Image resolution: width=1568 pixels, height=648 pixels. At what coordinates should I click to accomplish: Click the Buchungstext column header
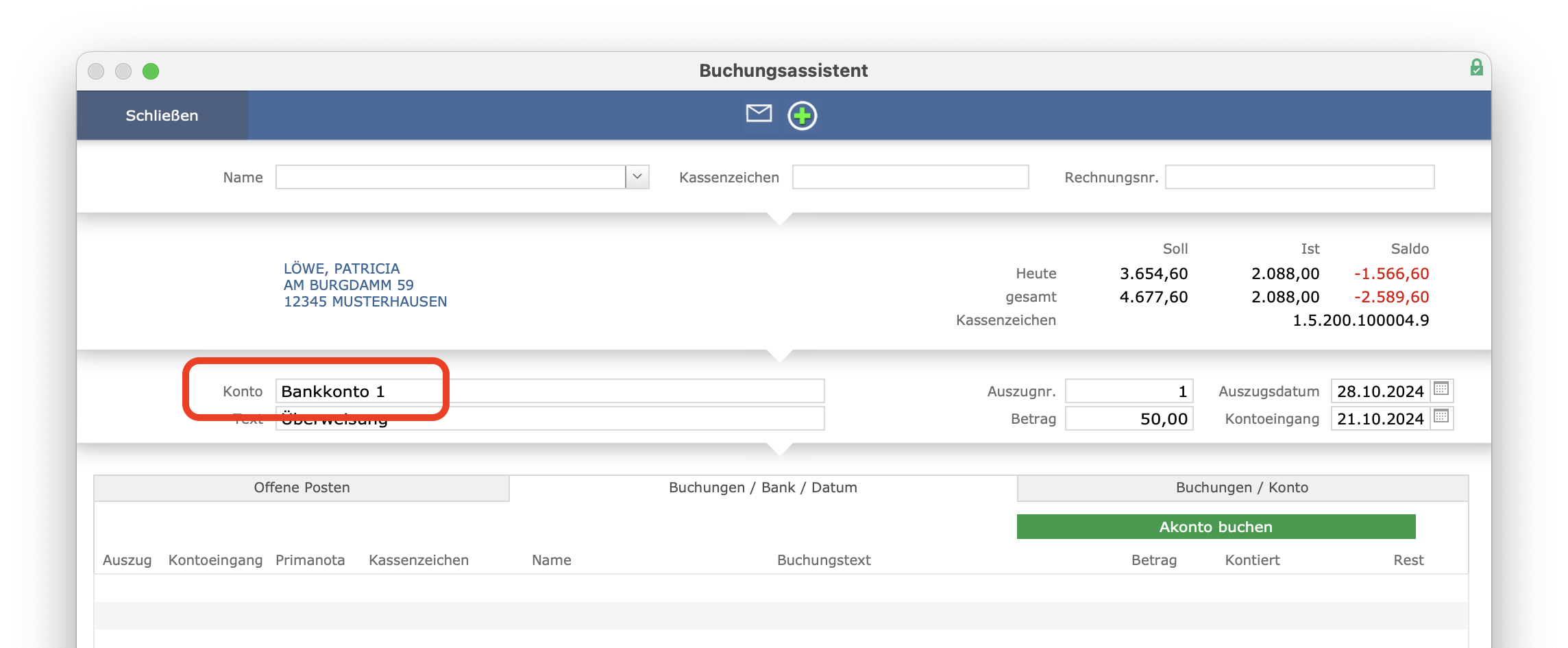coord(824,560)
